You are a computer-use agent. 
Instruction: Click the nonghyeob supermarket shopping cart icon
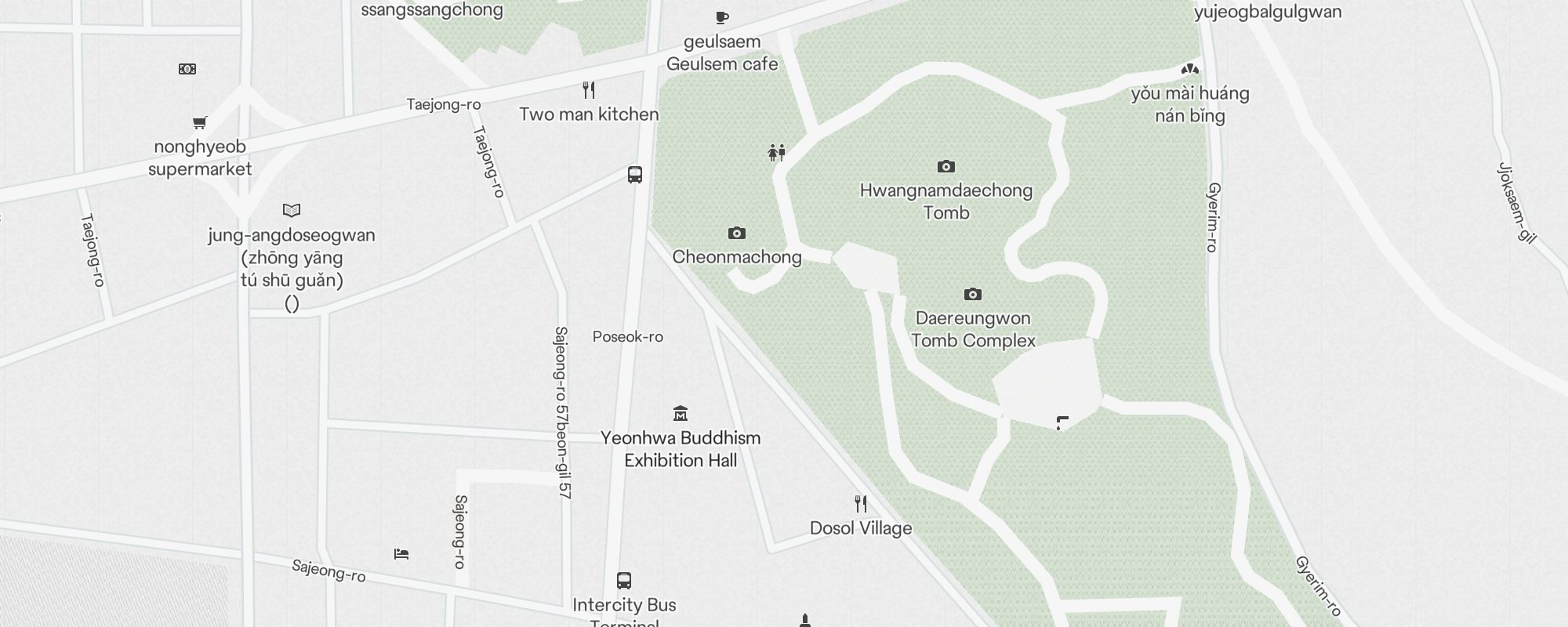click(x=200, y=122)
